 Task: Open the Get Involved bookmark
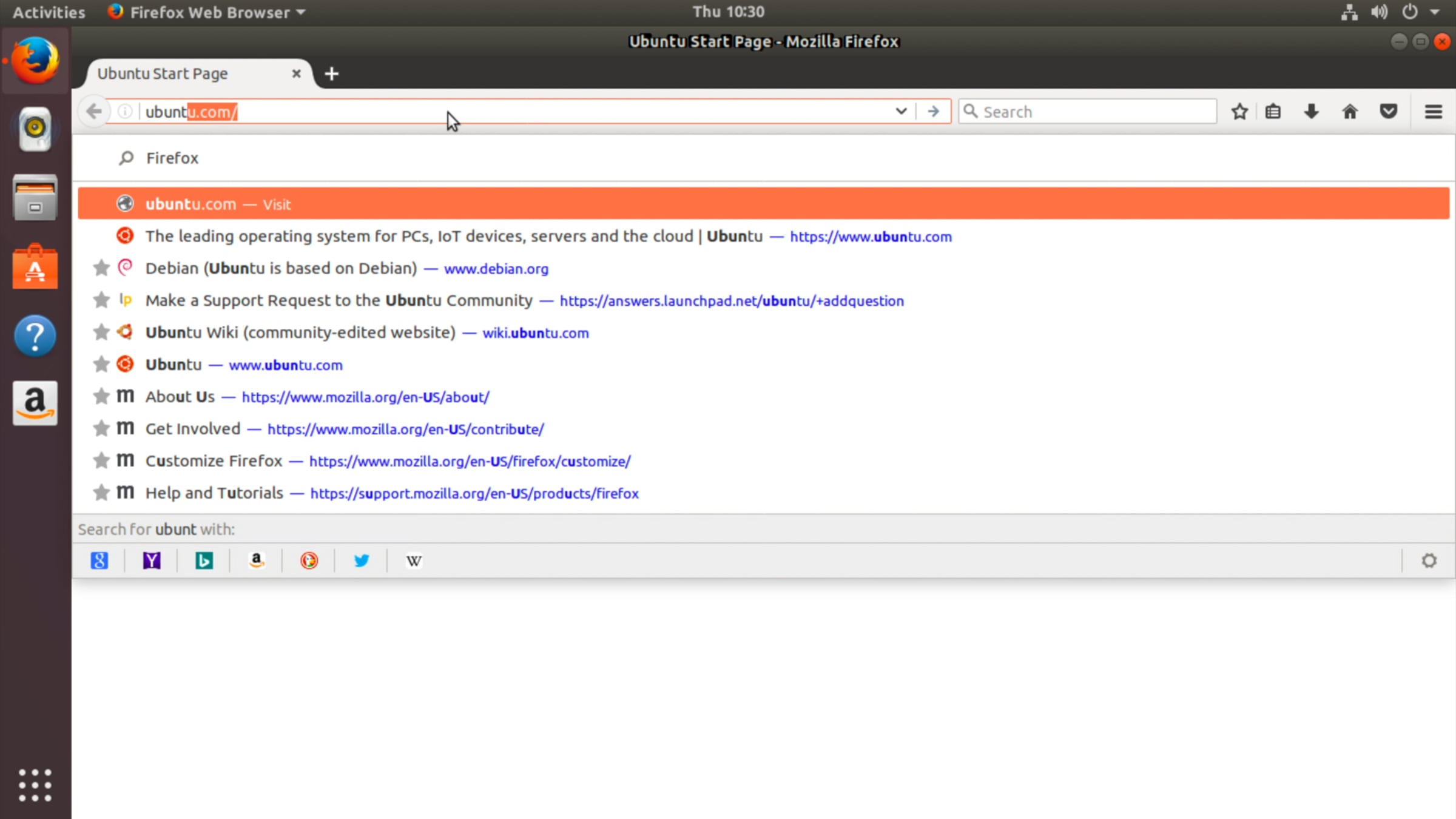[x=763, y=429]
